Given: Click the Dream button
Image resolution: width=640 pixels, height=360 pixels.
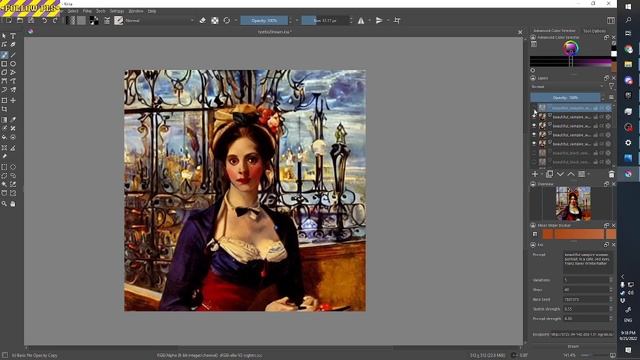Looking at the screenshot, I should click(573, 346).
